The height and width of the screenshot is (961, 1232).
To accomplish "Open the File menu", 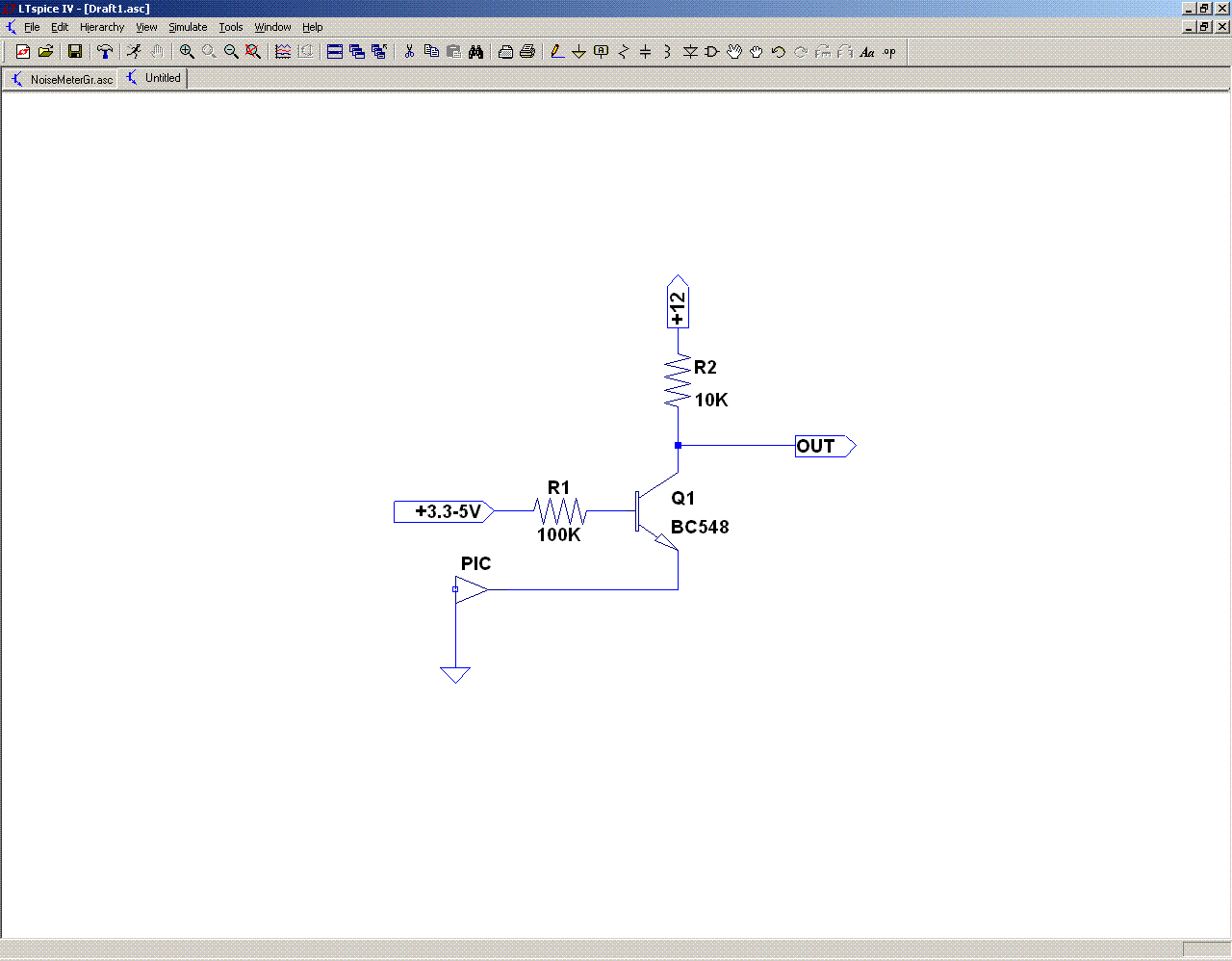I will 32,27.
